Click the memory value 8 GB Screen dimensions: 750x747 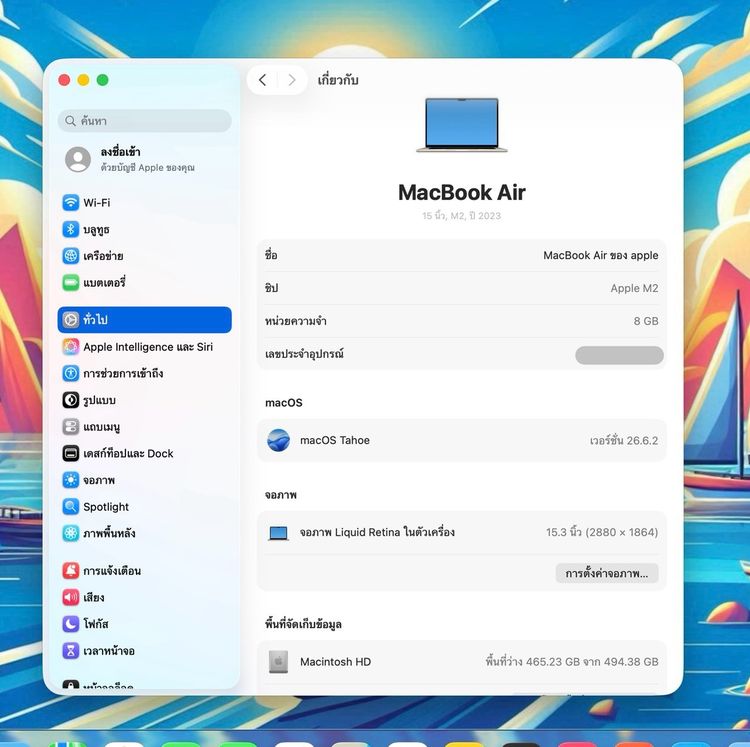click(x=646, y=321)
